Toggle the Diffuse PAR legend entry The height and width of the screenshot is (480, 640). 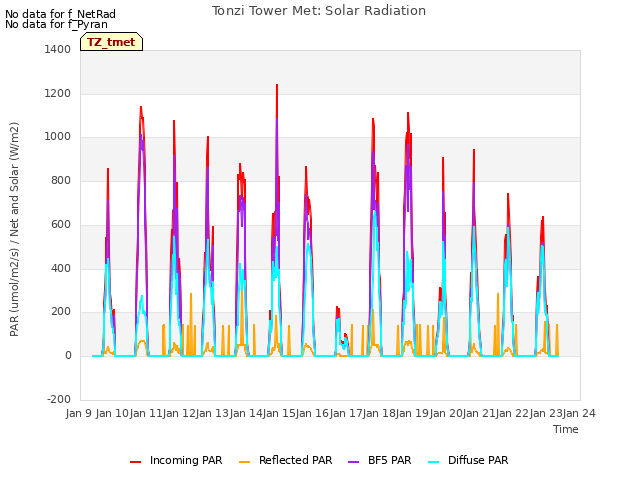click(468, 460)
